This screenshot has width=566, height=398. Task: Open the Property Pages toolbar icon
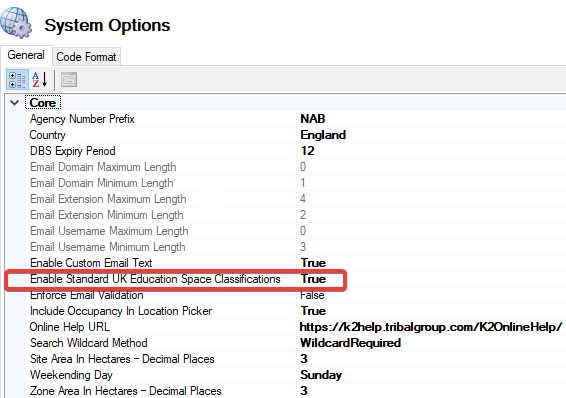point(69,80)
